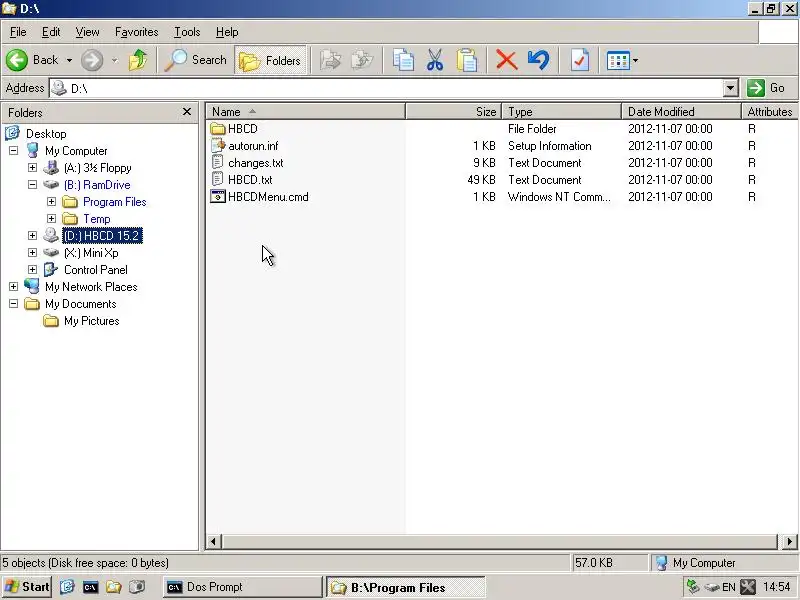Click the command prompt quick launch icon
Screen dimensions: 800x600
pyautogui.click(x=90, y=587)
